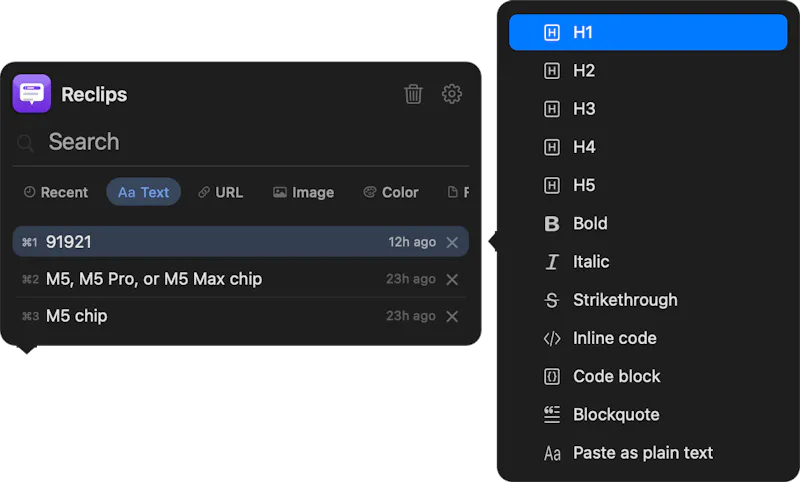Click the Italic I icon
800x482 pixels.
[552, 262]
